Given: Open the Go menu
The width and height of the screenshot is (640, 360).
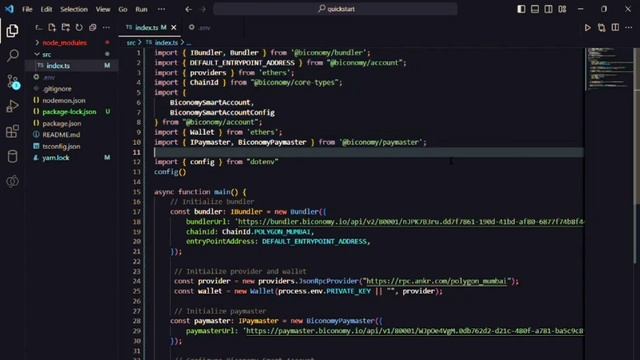Looking at the screenshot, I should tap(123, 9).
